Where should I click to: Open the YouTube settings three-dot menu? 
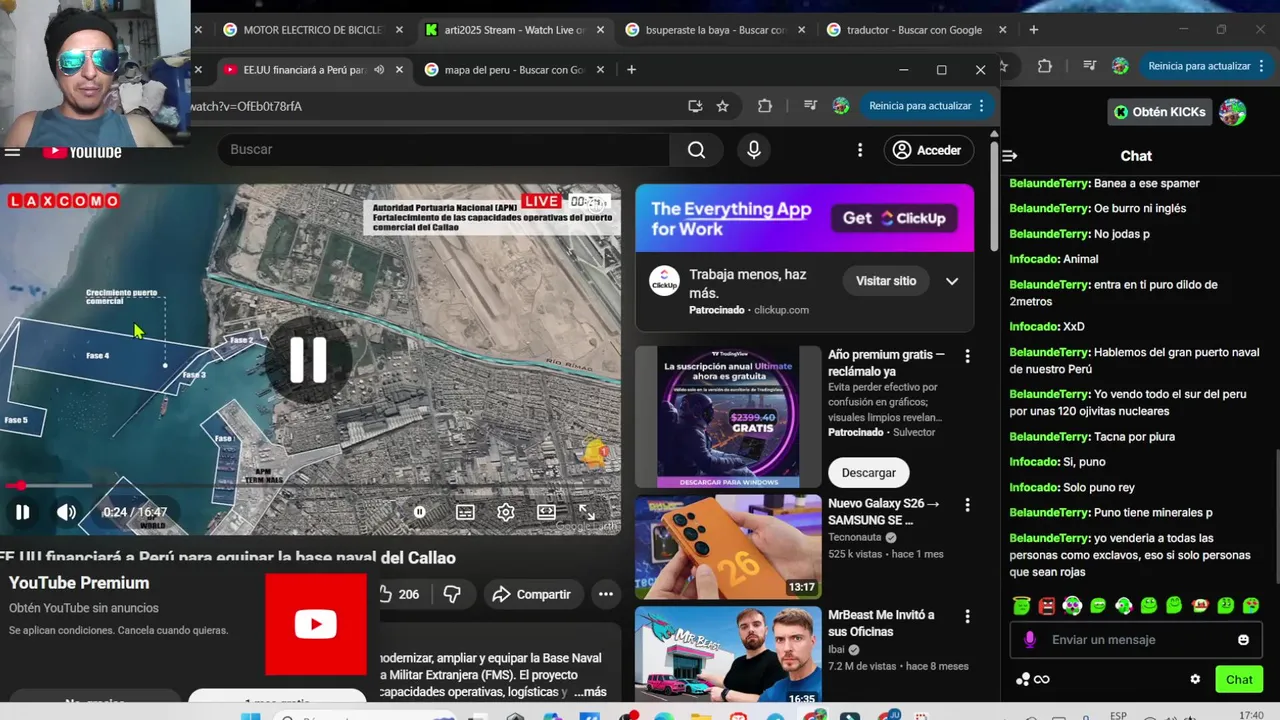[x=860, y=149]
